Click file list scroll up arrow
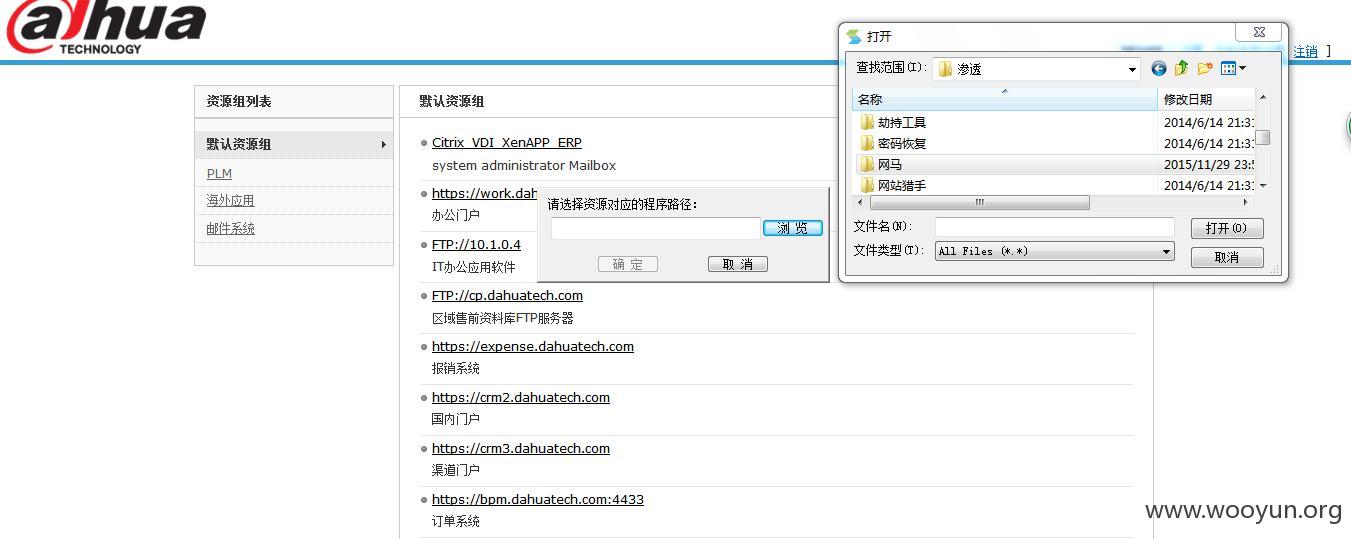This screenshot has height=539, width=1351. 1263,97
